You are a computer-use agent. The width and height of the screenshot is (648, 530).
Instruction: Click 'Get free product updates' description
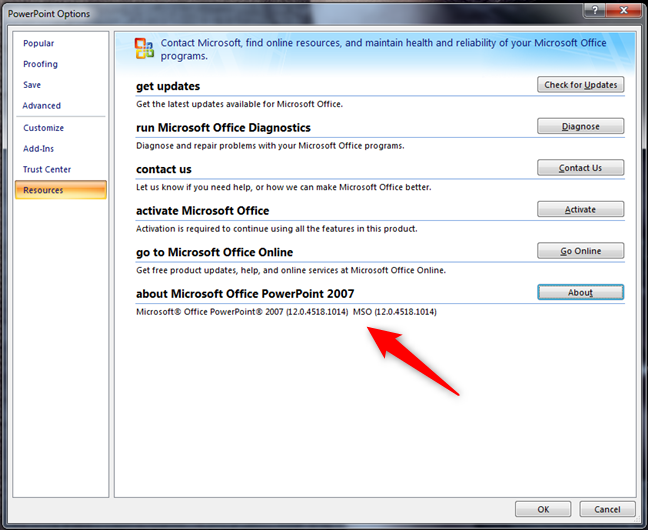click(291, 270)
